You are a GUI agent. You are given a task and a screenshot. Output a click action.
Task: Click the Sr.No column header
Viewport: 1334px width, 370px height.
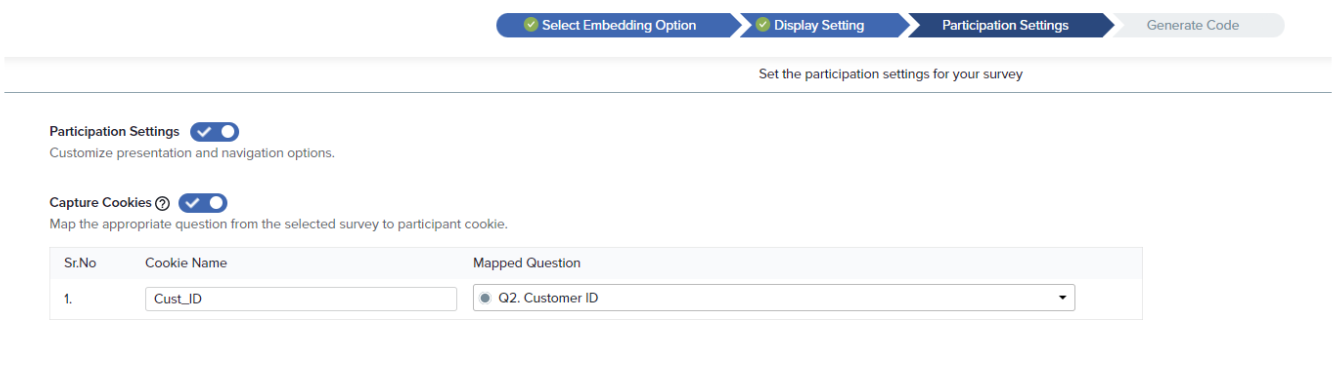tap(80, 263)
